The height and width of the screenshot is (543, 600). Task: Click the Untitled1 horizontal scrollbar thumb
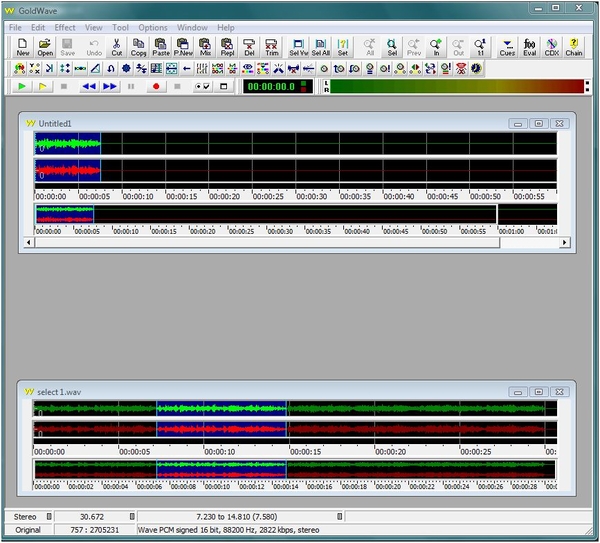point(267,242)
